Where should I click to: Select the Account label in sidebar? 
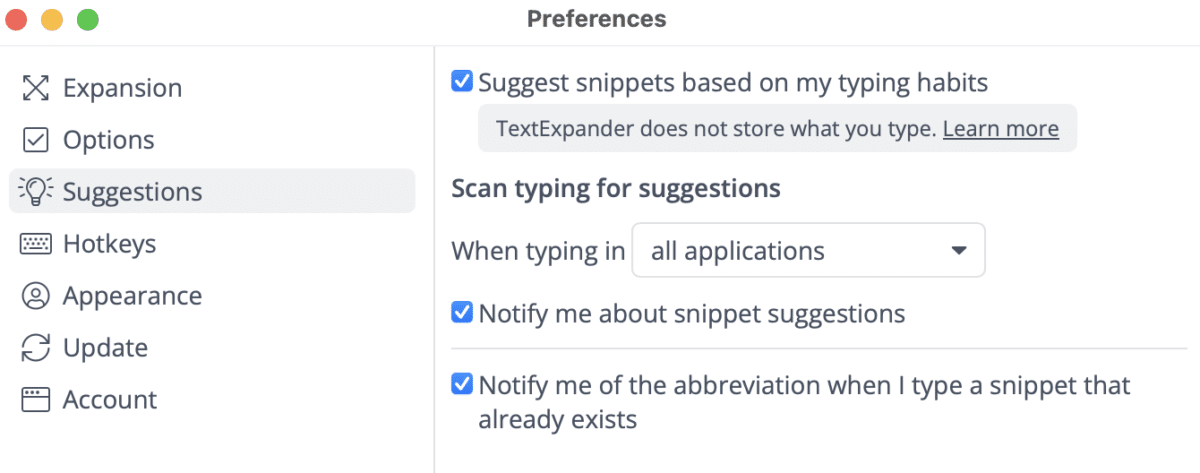110,400
